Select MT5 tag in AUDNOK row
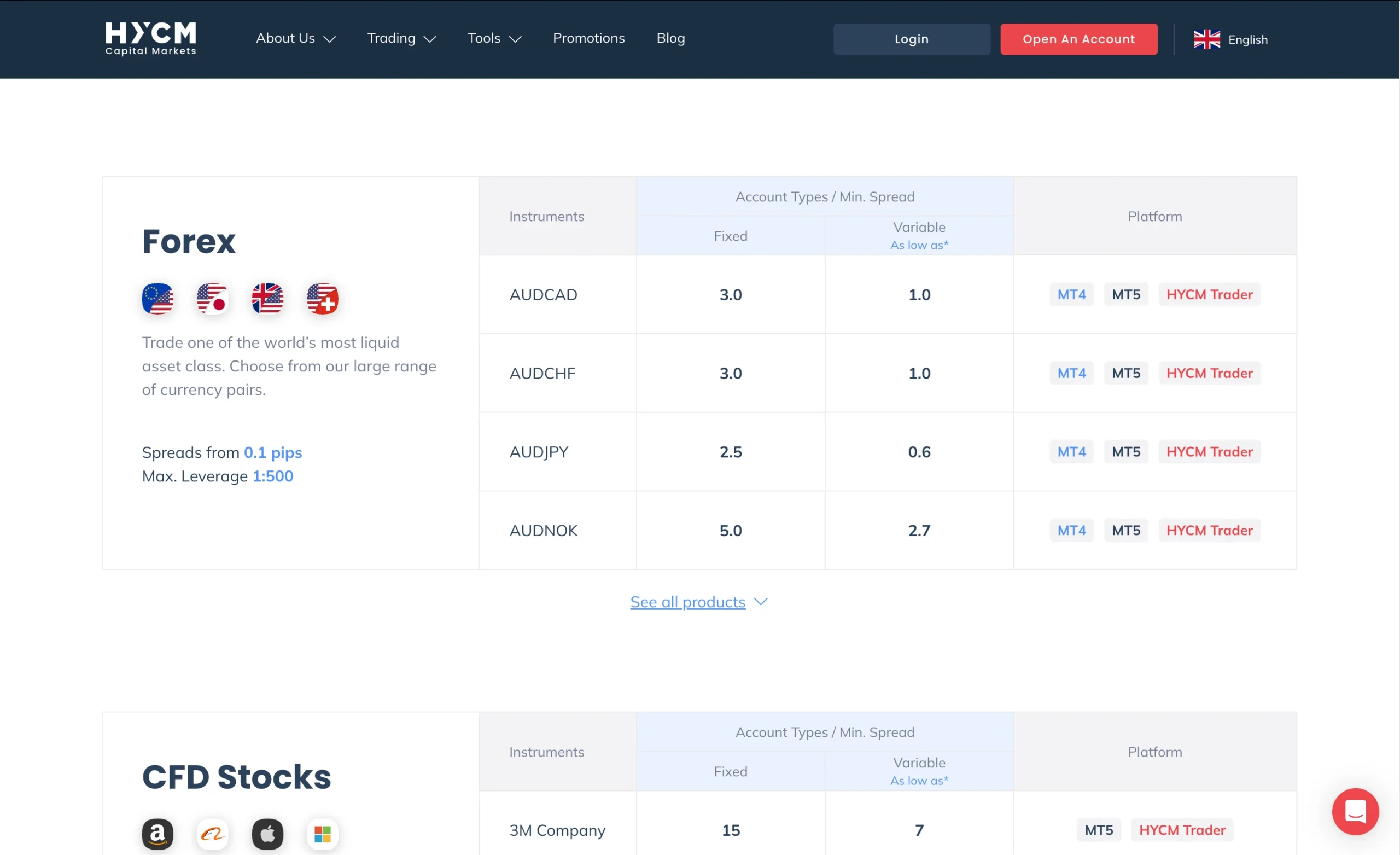Image resolution: width=1400 pixels, height=855 pixels. click(x=1125, y=530)
